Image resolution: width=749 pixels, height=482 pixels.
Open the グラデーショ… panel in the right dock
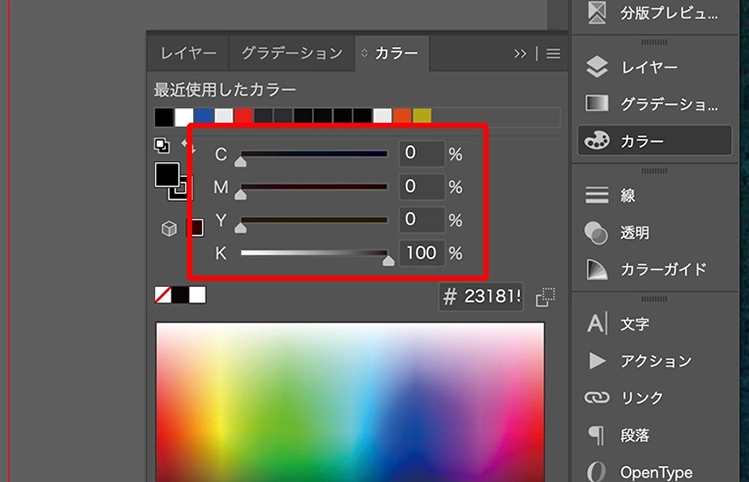pyautogui.click(x=654, y=104)
